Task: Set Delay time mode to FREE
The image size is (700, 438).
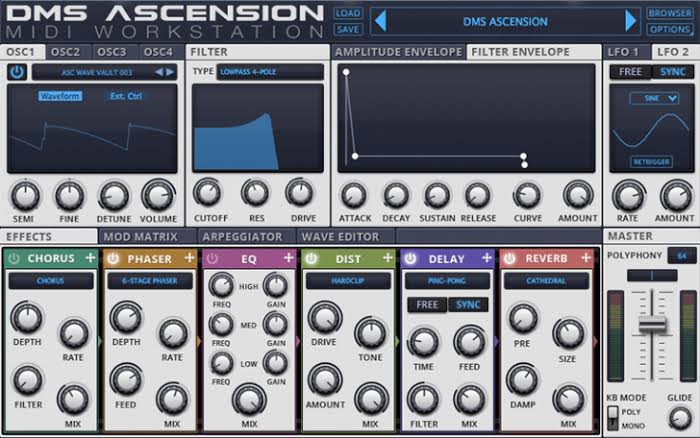Action: [x=427, y=305]
